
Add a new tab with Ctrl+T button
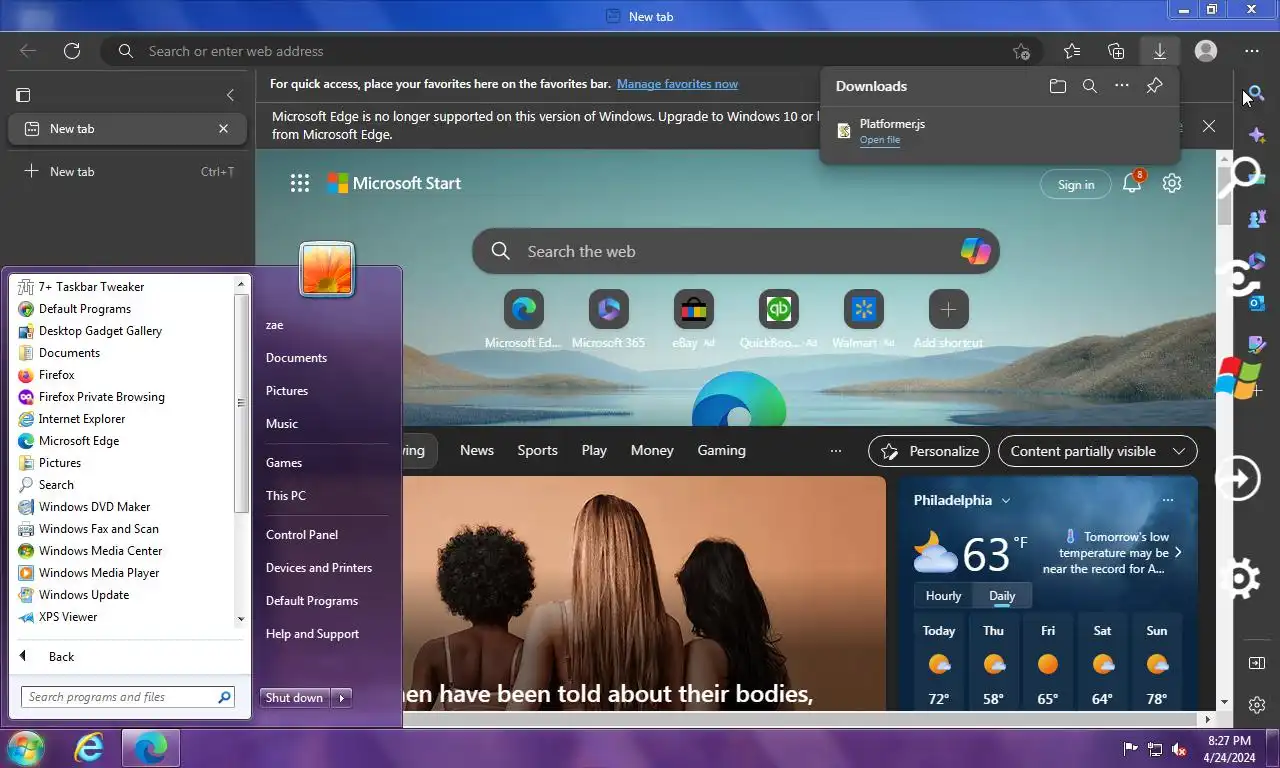(127, 171)
